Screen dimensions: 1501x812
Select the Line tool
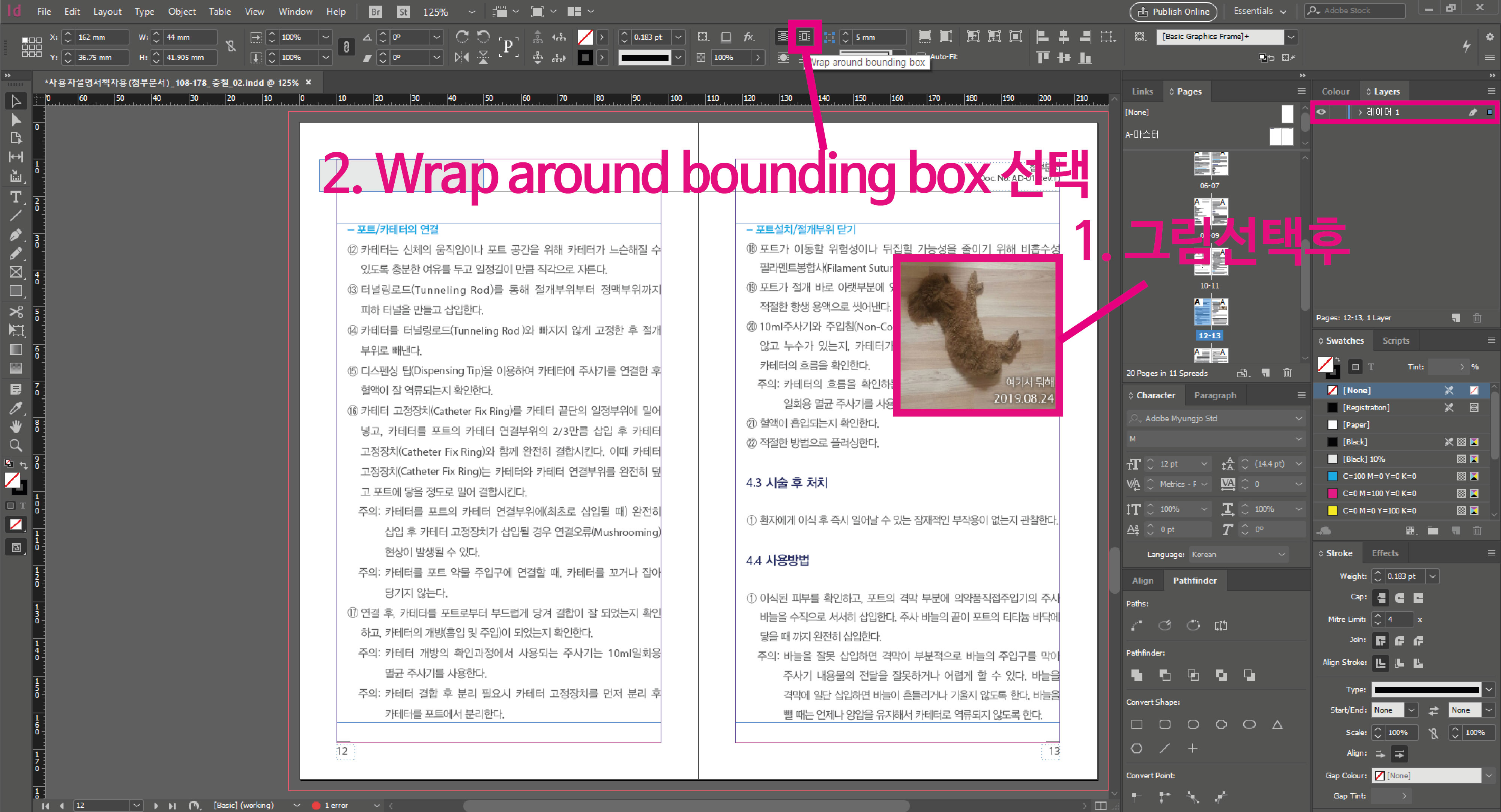pos(16,216)
